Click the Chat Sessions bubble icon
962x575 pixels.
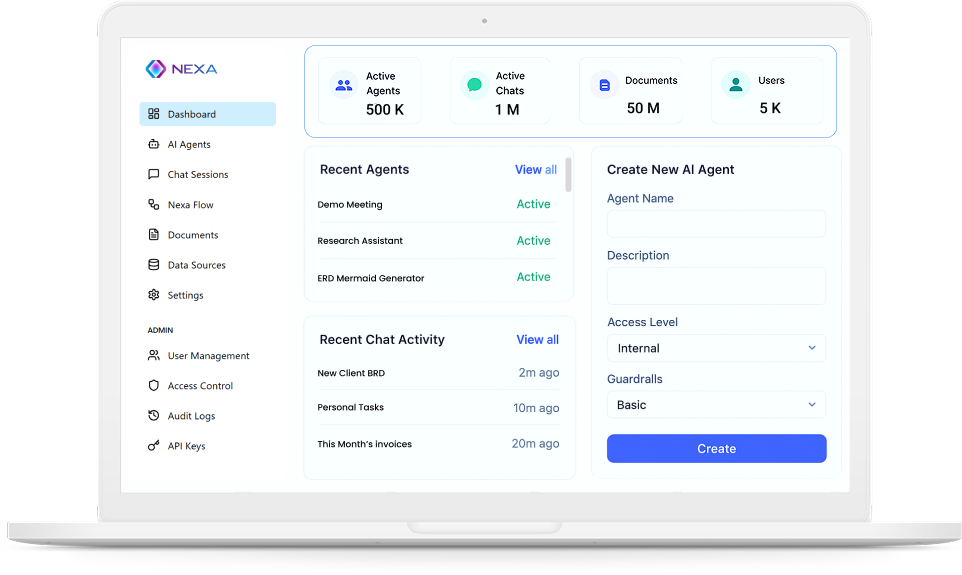pos(153,174)
